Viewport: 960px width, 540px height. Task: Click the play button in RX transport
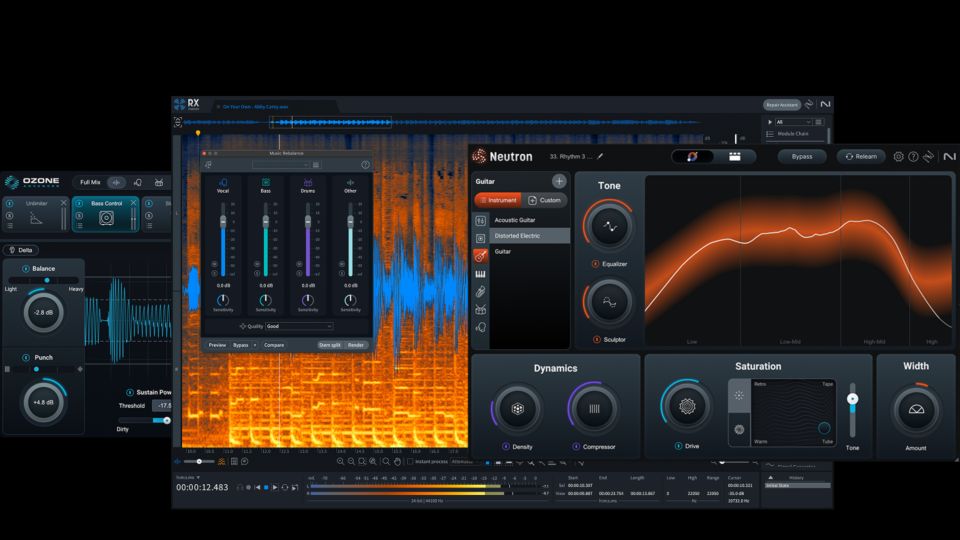[x=275, y=487]
